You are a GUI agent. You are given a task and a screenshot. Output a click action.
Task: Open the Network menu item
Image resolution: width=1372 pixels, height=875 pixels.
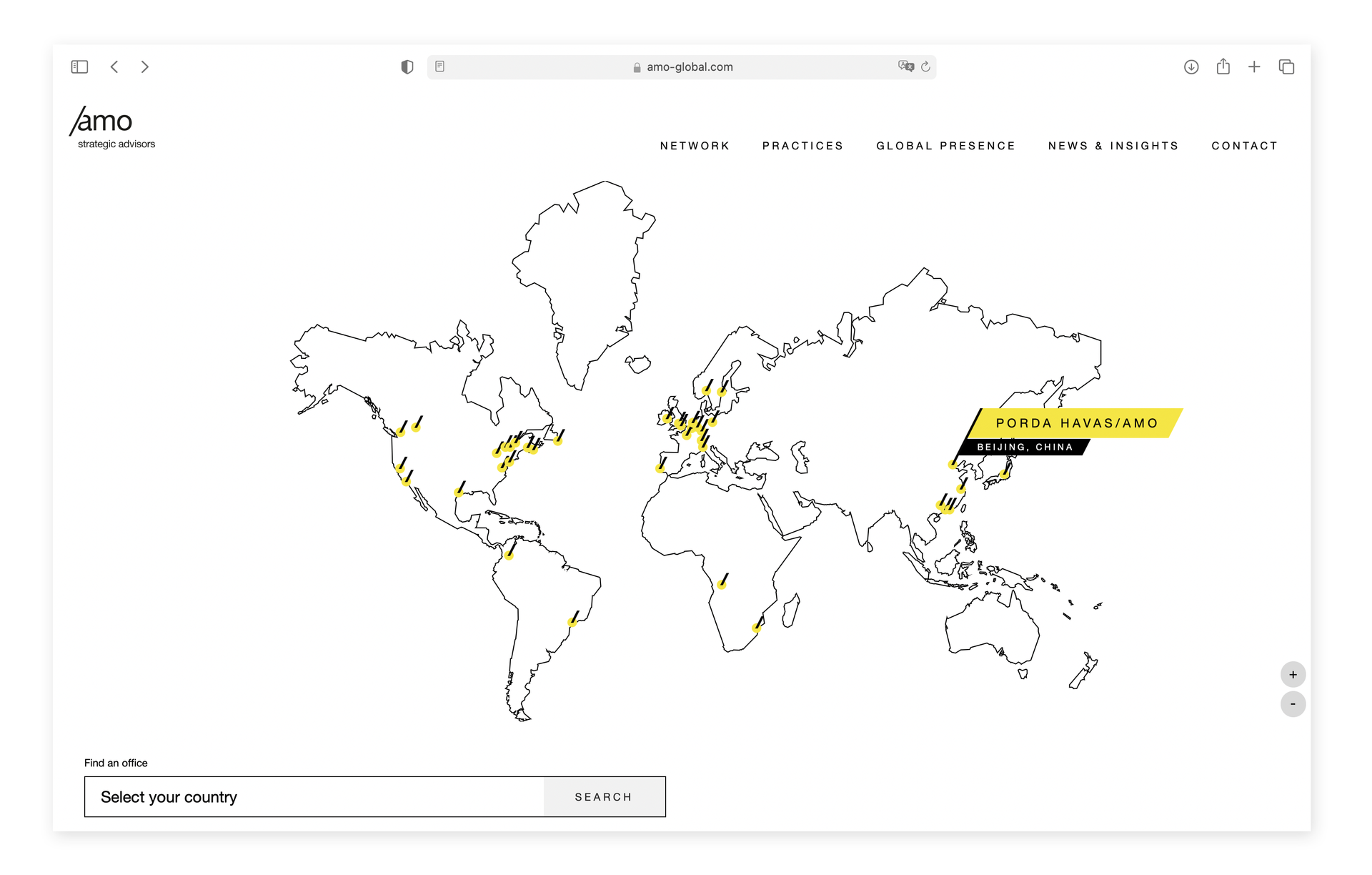[x=695, y=146]
